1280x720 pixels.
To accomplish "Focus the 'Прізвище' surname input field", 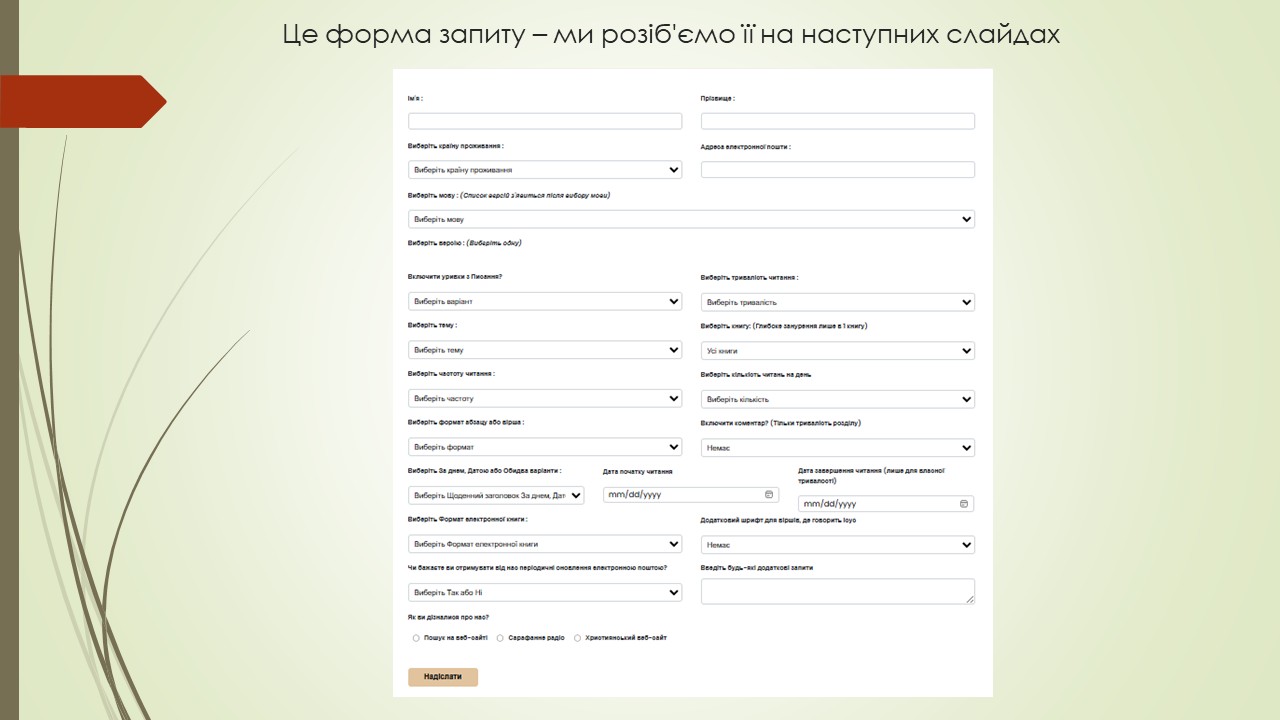I will [837, 121].
